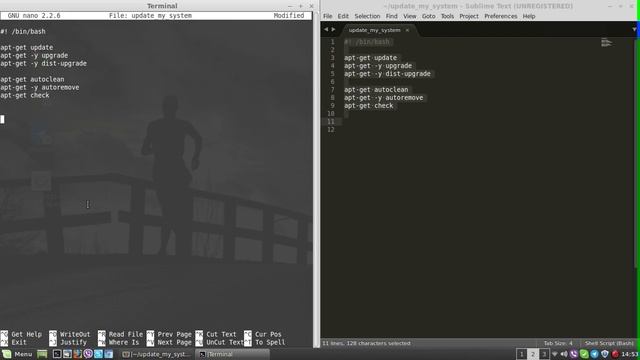
Task: Click "apt-get autoclean" line in Sublime
Action: click(376, 89)
